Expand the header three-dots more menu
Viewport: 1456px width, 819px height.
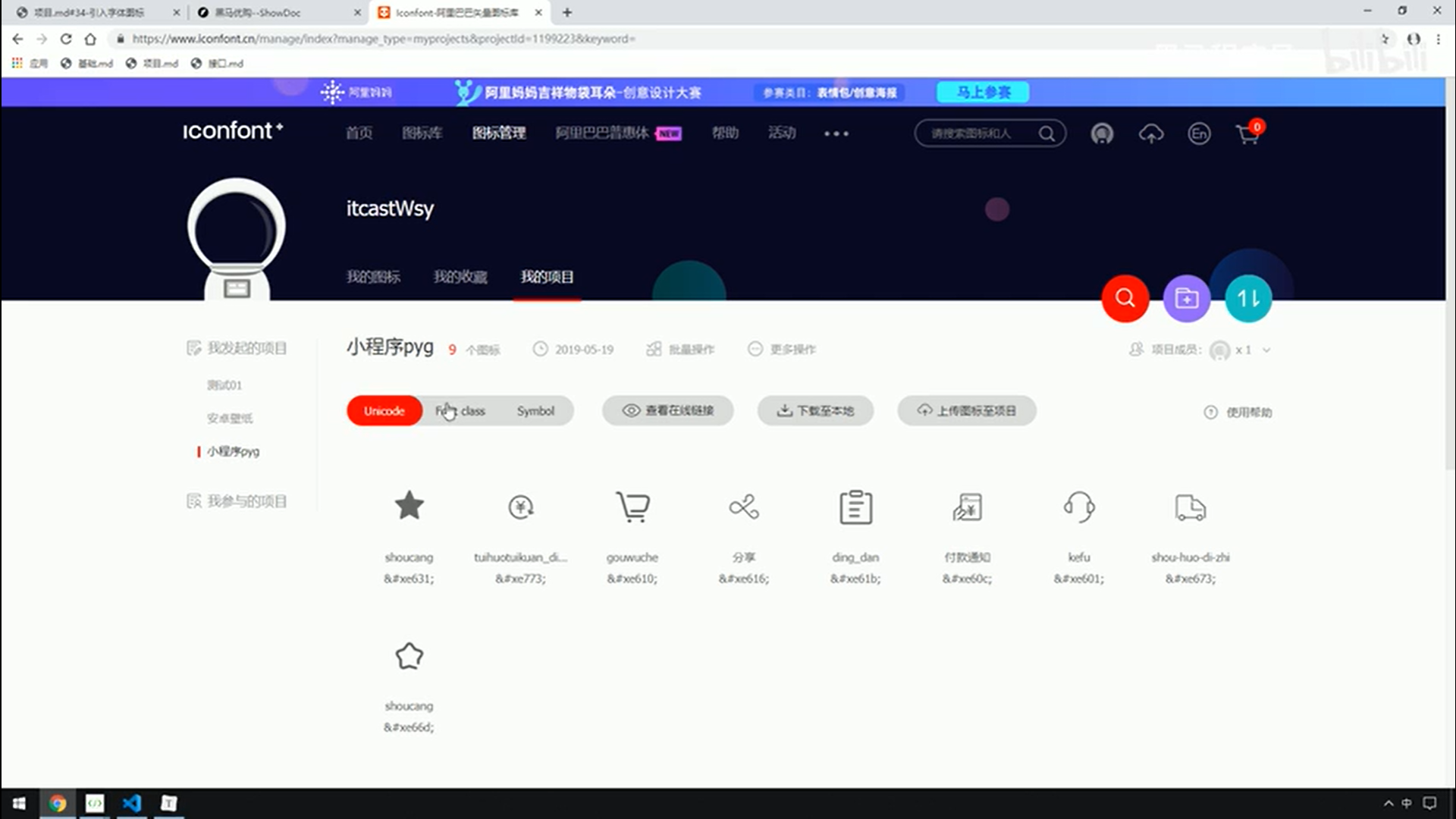pyautogui.click(x=836, y=133)
